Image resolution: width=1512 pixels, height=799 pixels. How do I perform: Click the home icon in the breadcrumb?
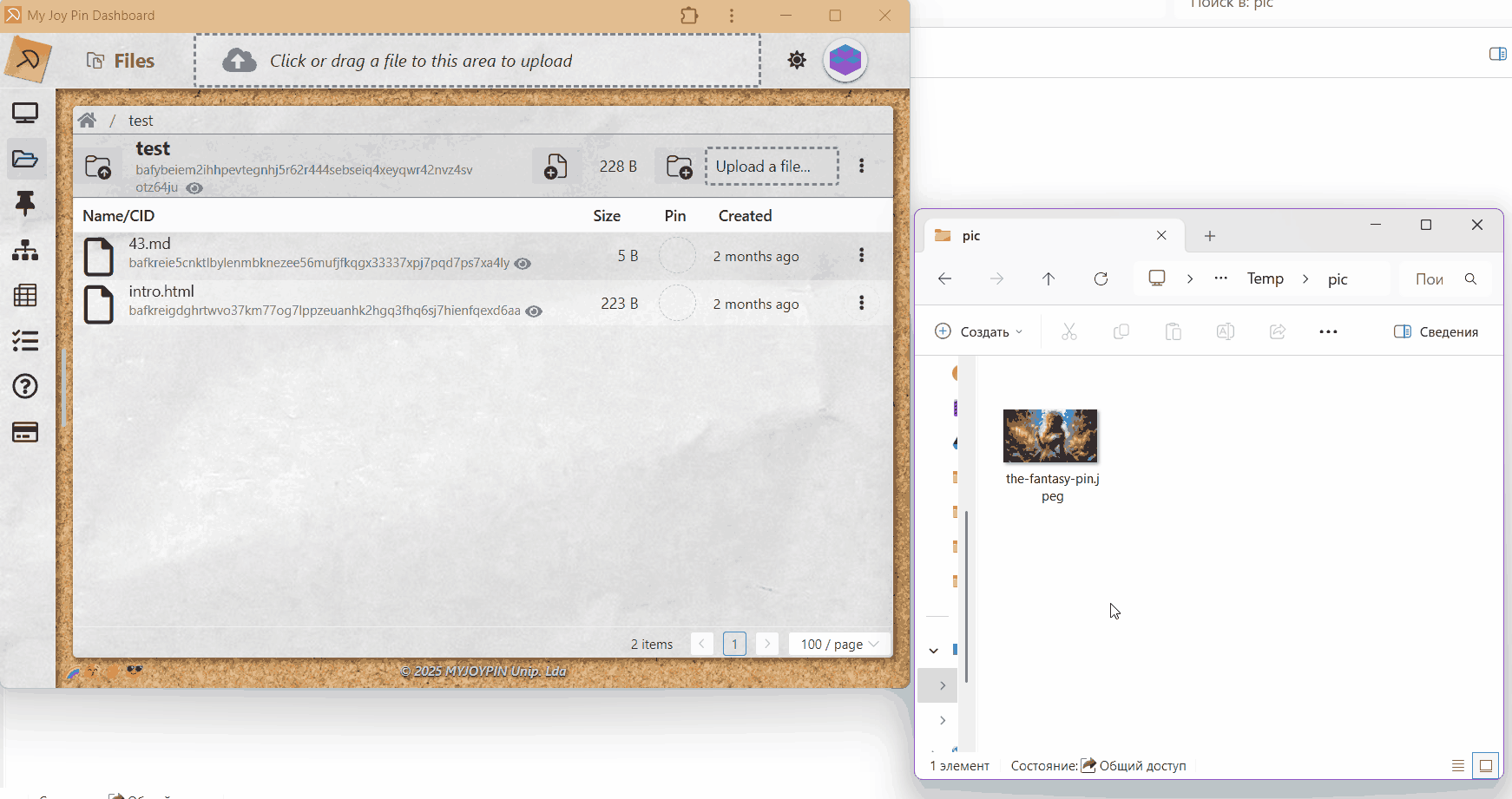pyautogui.click(x=87, y=121)
